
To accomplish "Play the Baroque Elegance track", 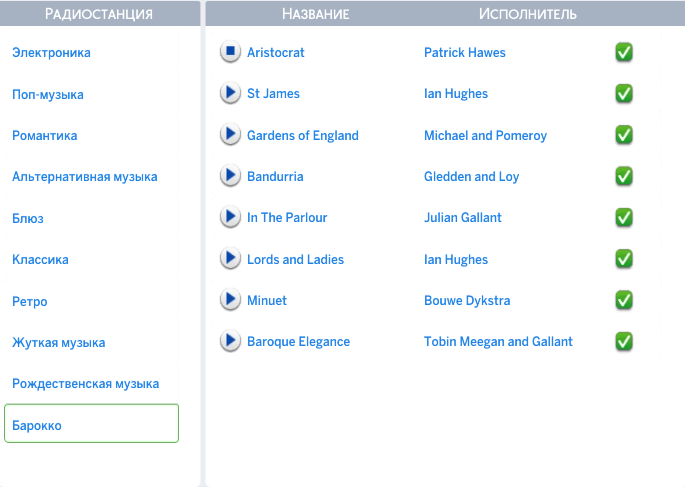I will point(230,341).
